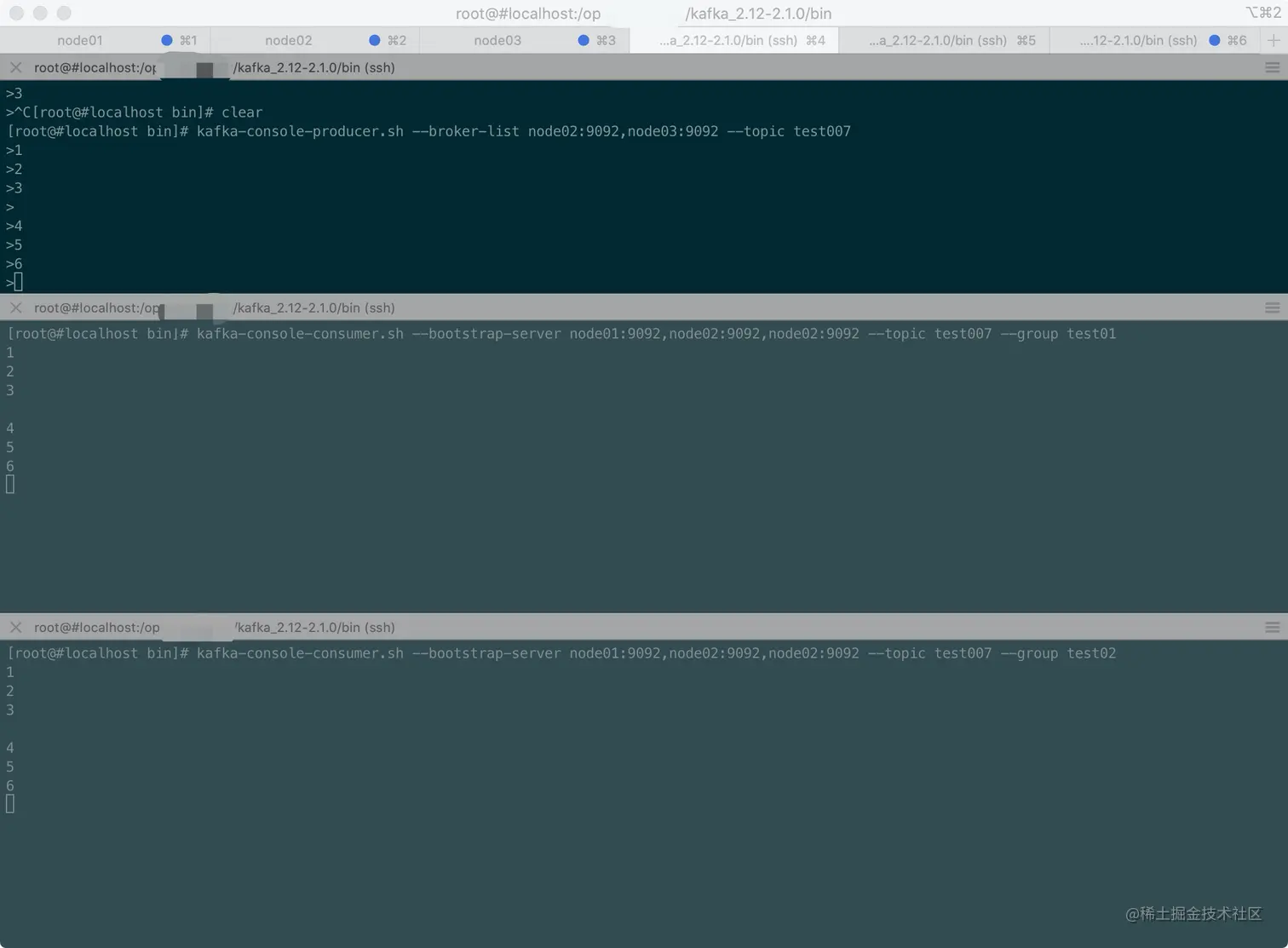Click the window title 'root@#localhost:/op'
This screenshot has height=948, width=1288.
tap(528, 13)
